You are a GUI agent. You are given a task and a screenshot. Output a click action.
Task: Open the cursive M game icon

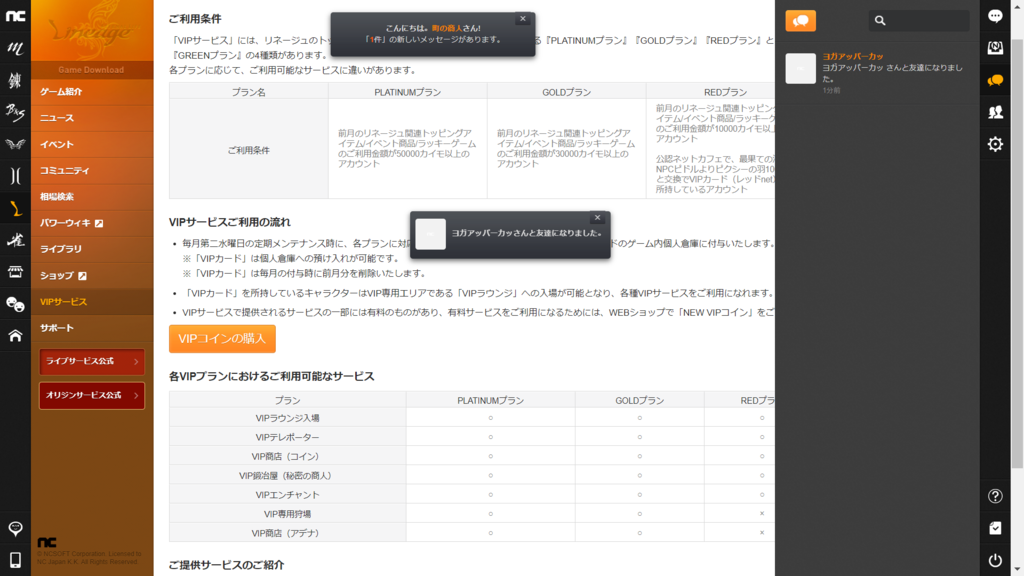click(15, 48)
